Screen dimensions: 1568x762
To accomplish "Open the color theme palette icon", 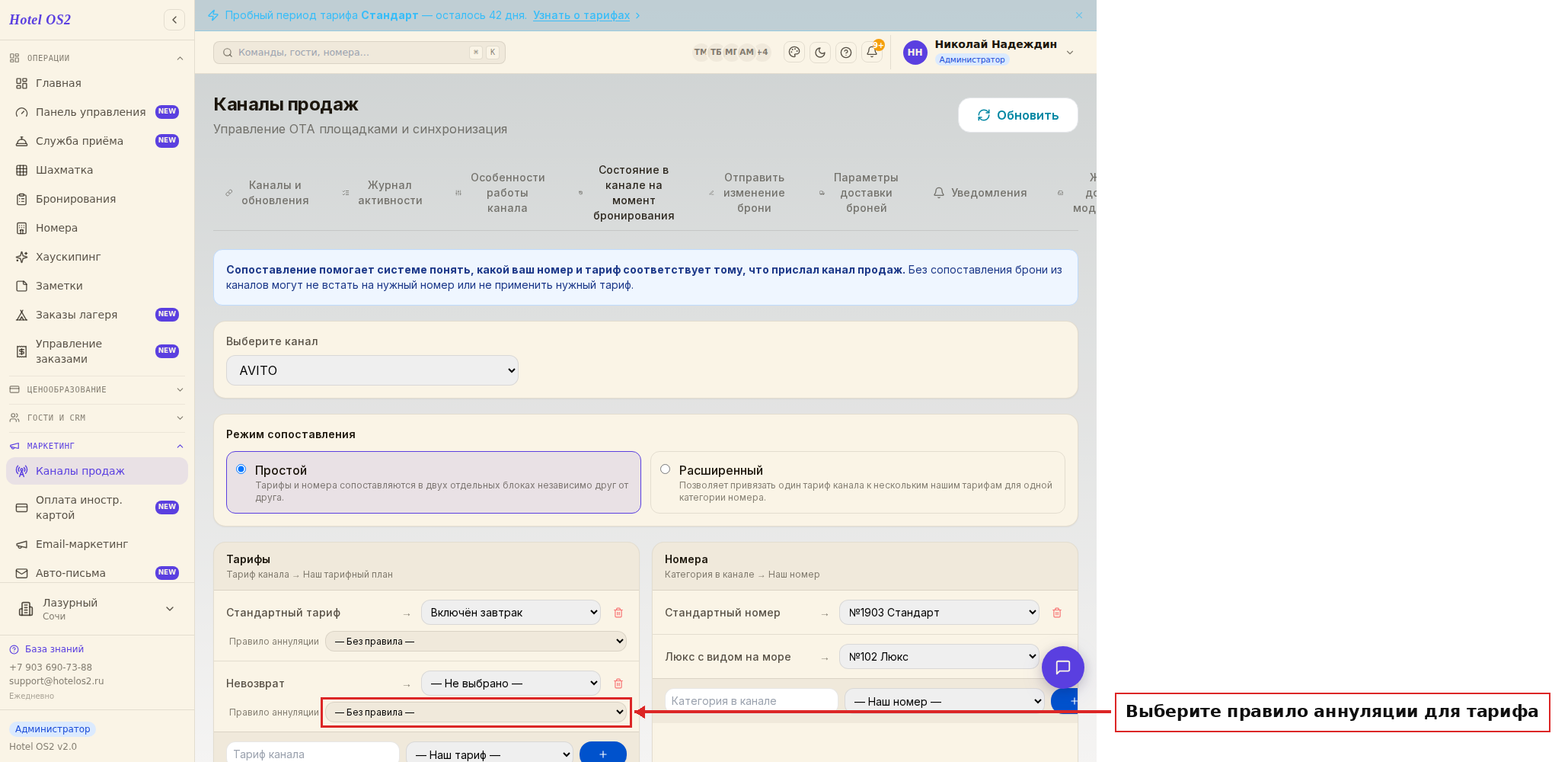I will [x=794, y=52].
